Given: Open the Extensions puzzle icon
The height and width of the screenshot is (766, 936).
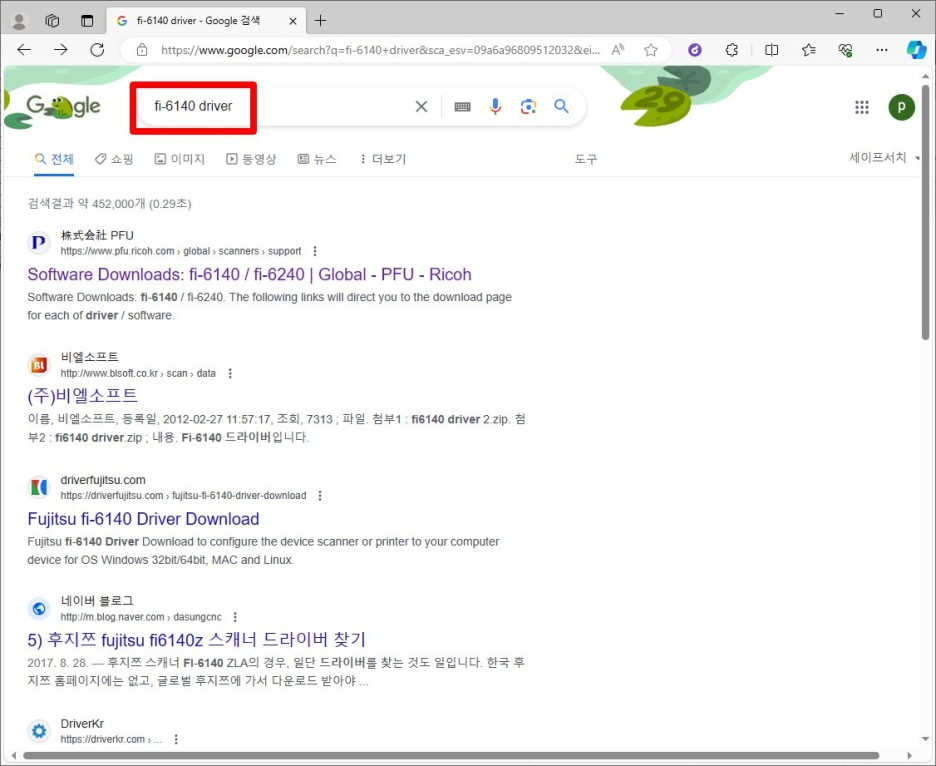Looking at the screenshot, I should (732, 50).
